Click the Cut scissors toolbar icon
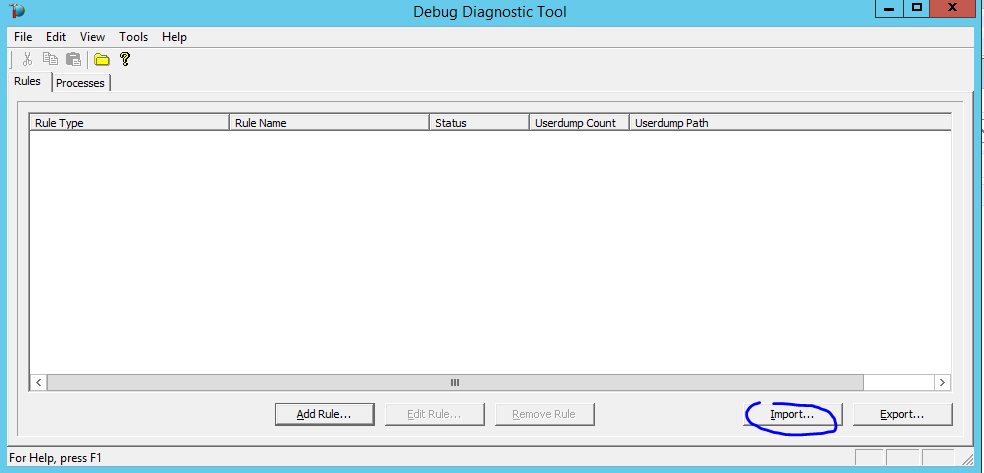 point(28,59)
